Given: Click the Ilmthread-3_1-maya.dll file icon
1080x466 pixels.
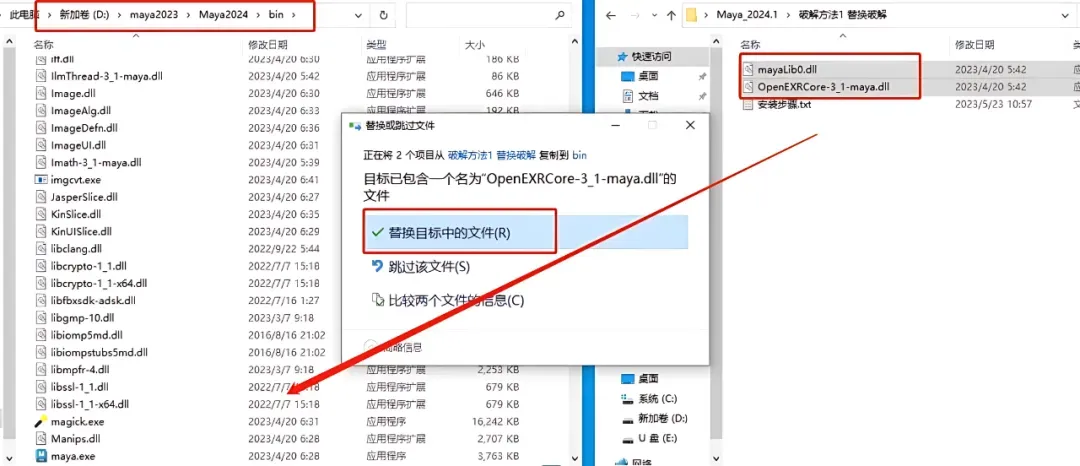Looking at the screenshot, I should pyautogui.click(x=42, y=76).
